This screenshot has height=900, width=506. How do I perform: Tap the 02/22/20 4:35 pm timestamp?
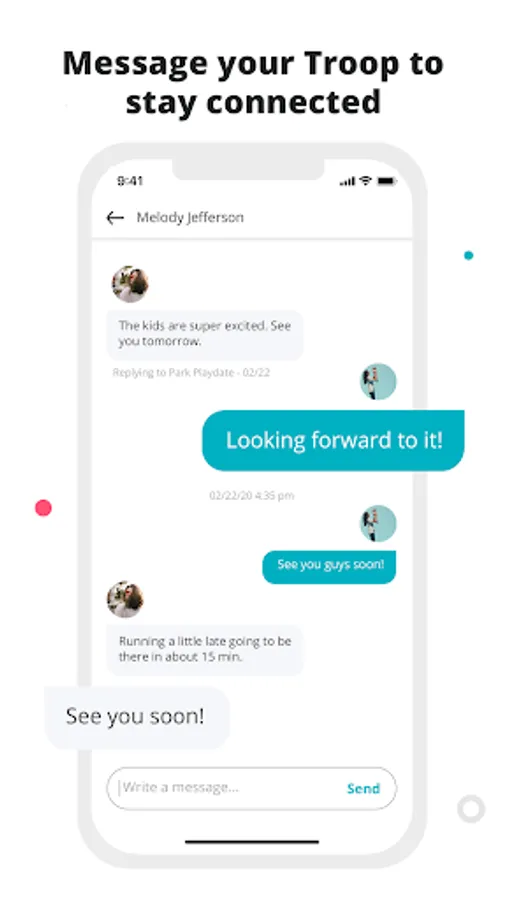coord(251,495)
